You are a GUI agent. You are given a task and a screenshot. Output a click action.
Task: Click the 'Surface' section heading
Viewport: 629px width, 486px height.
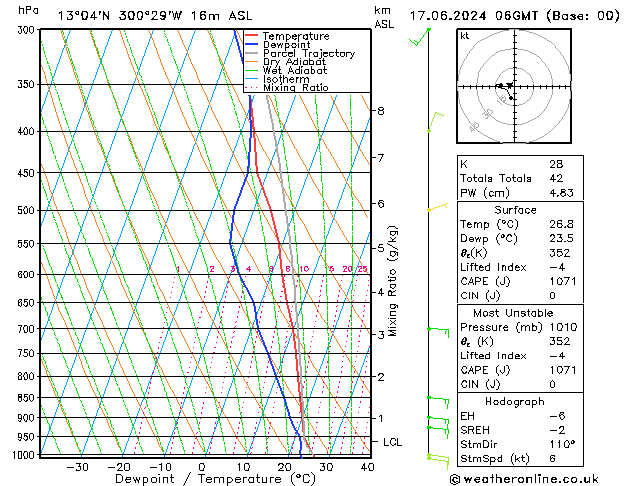[x=515, y=210]
